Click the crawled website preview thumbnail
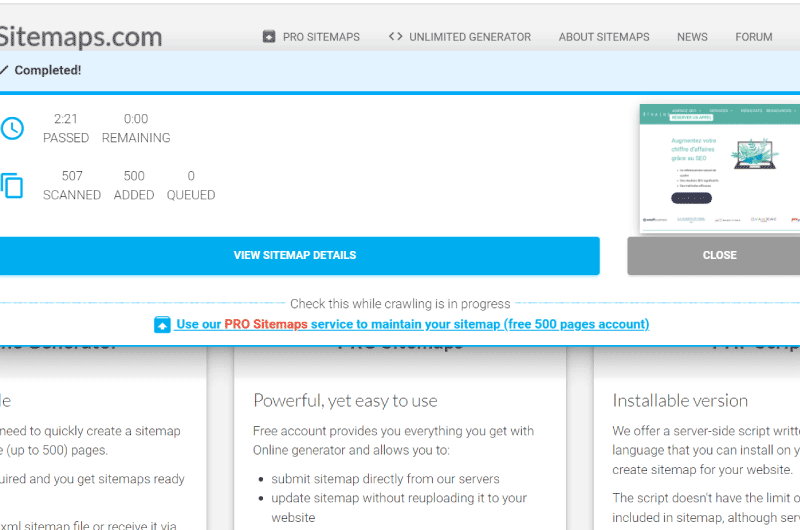 (x=719, y=169)
